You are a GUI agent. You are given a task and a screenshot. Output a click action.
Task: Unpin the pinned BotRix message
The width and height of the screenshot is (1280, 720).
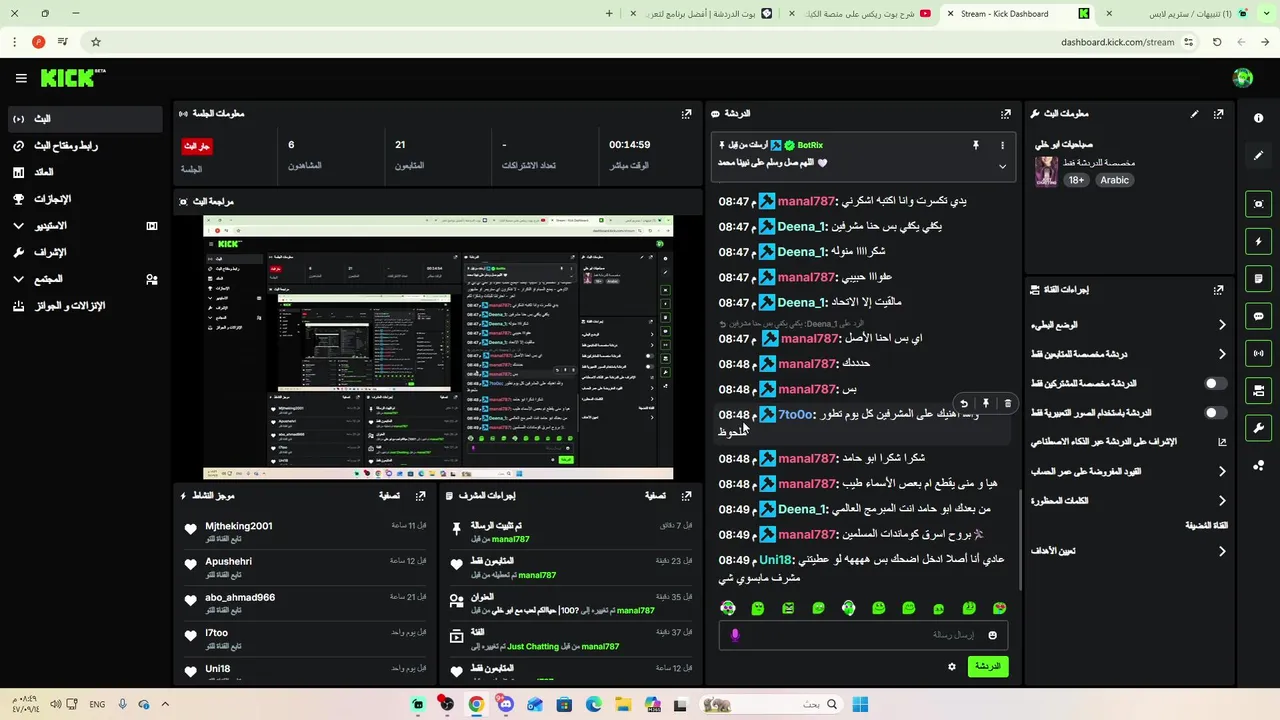[976, 146]
